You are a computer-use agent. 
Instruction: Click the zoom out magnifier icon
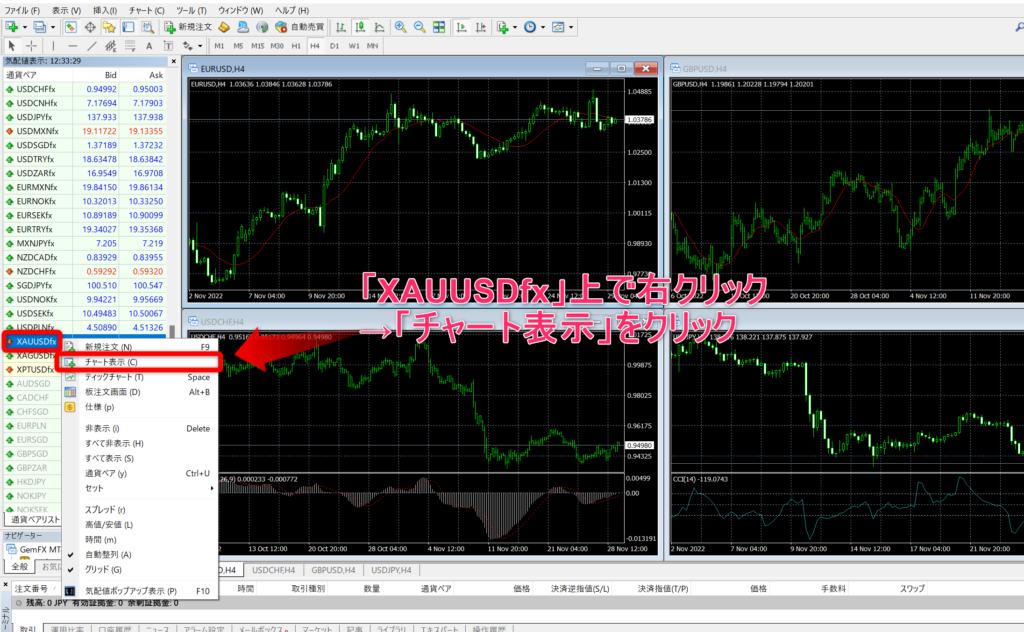tap(419, 27)
